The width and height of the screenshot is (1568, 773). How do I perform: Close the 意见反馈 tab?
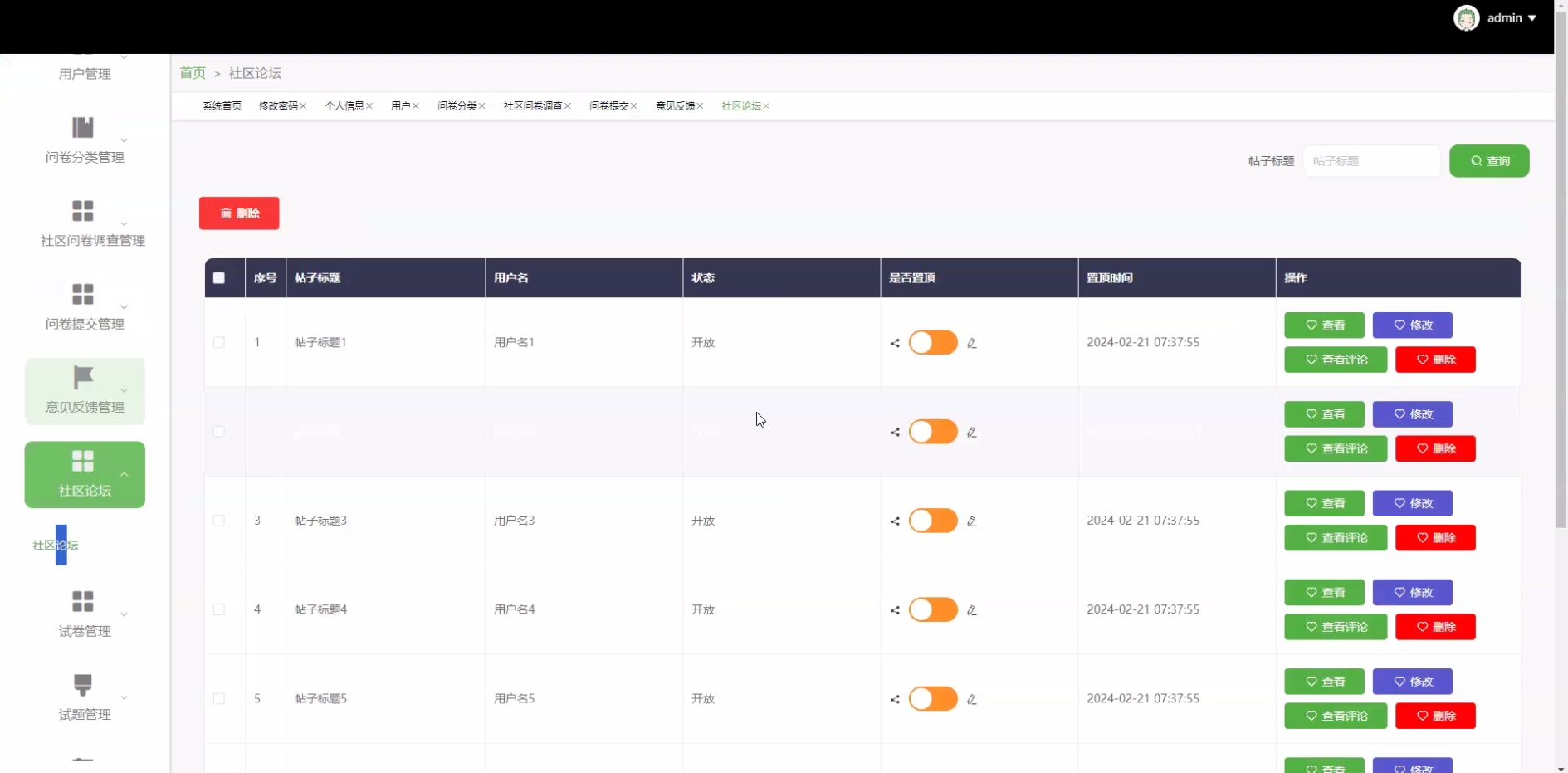(x=701, y=106)
